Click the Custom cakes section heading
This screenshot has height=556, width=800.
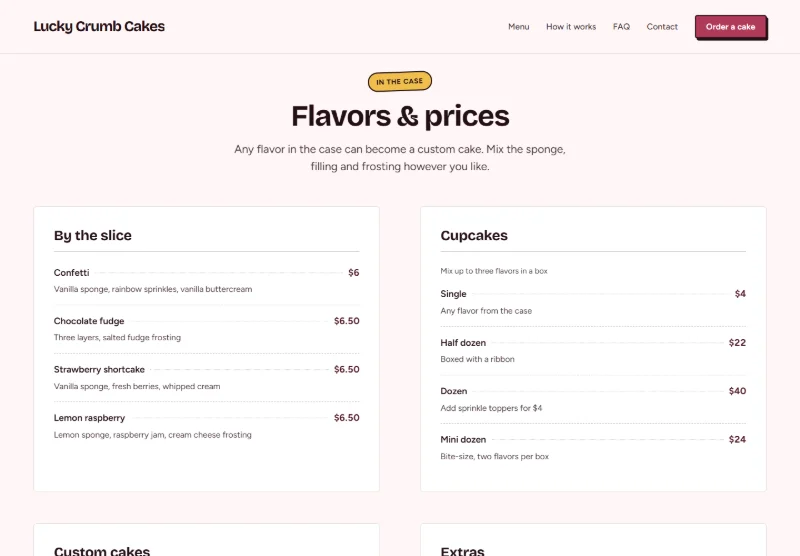tap(102, 551)
